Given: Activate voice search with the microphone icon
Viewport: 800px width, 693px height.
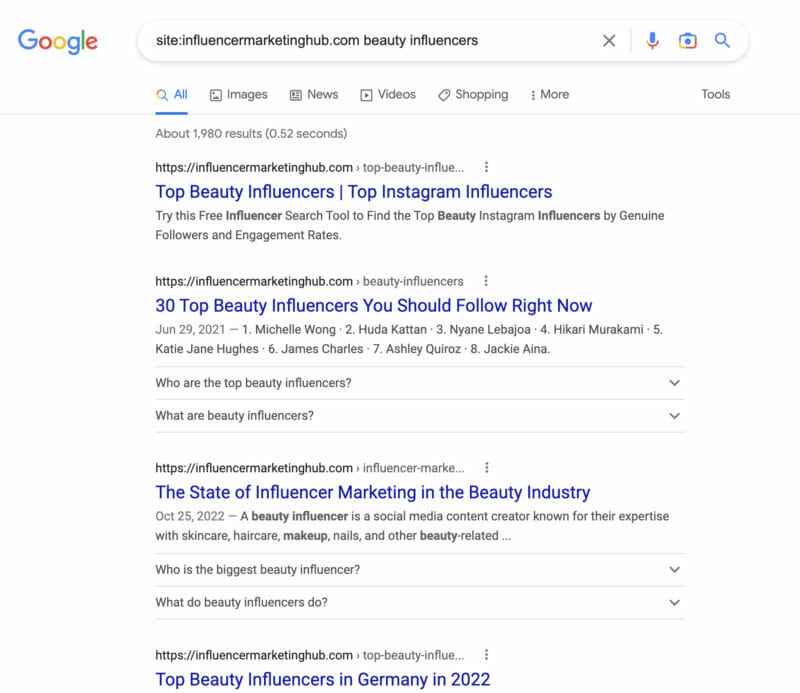Looking at the screenshot, I should 652,40.
